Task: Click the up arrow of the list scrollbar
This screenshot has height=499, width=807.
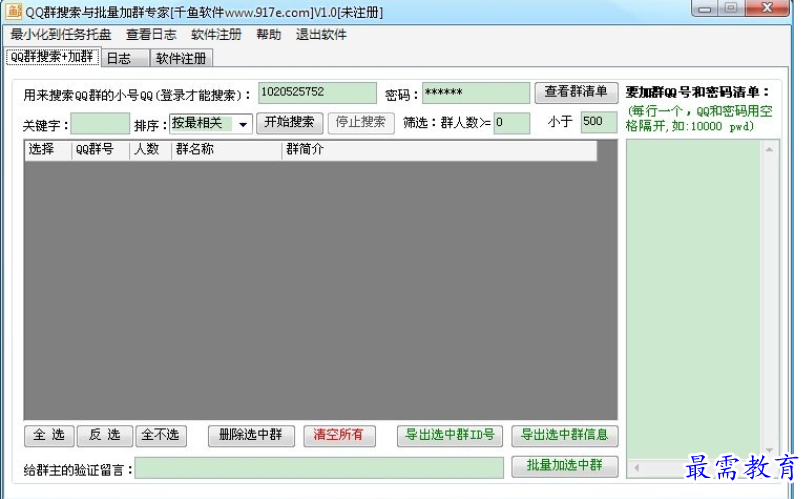Action: coord(769,150)
